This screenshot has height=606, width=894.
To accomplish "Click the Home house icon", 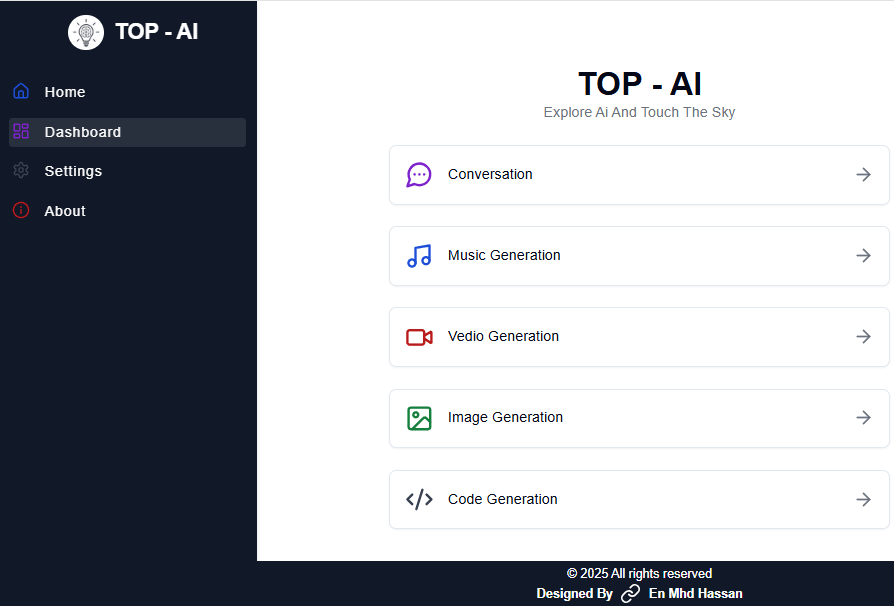I will 21,91.
